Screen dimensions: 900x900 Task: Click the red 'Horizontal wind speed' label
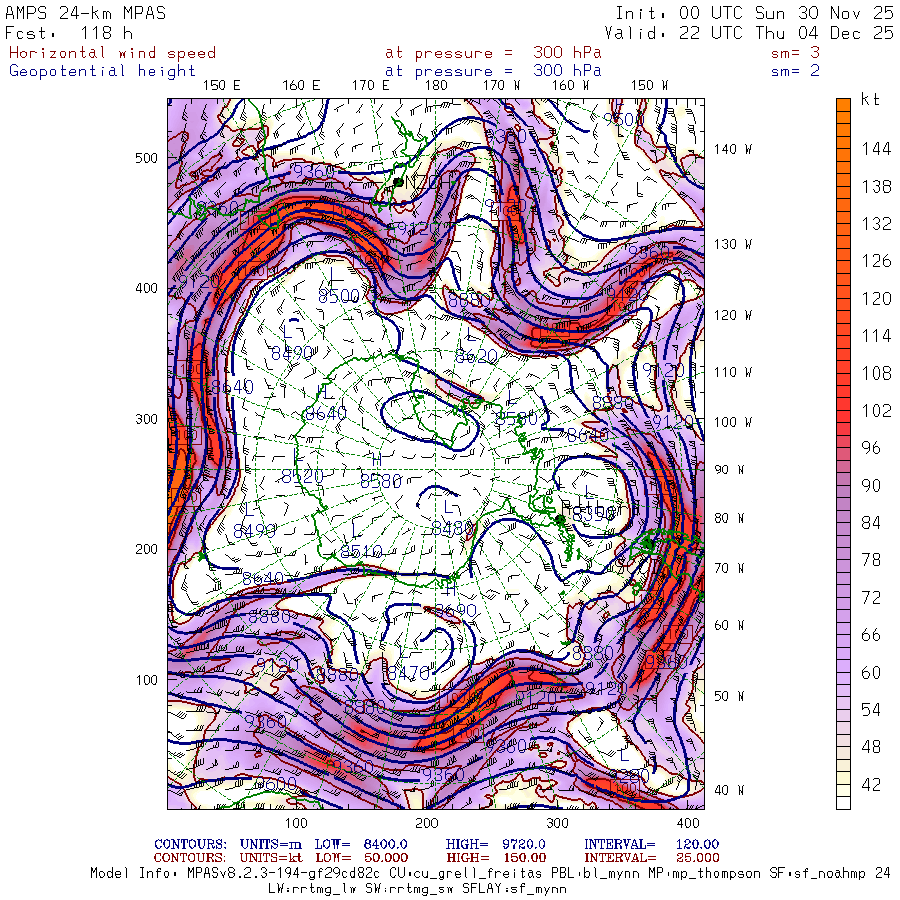tap(112, 53)
